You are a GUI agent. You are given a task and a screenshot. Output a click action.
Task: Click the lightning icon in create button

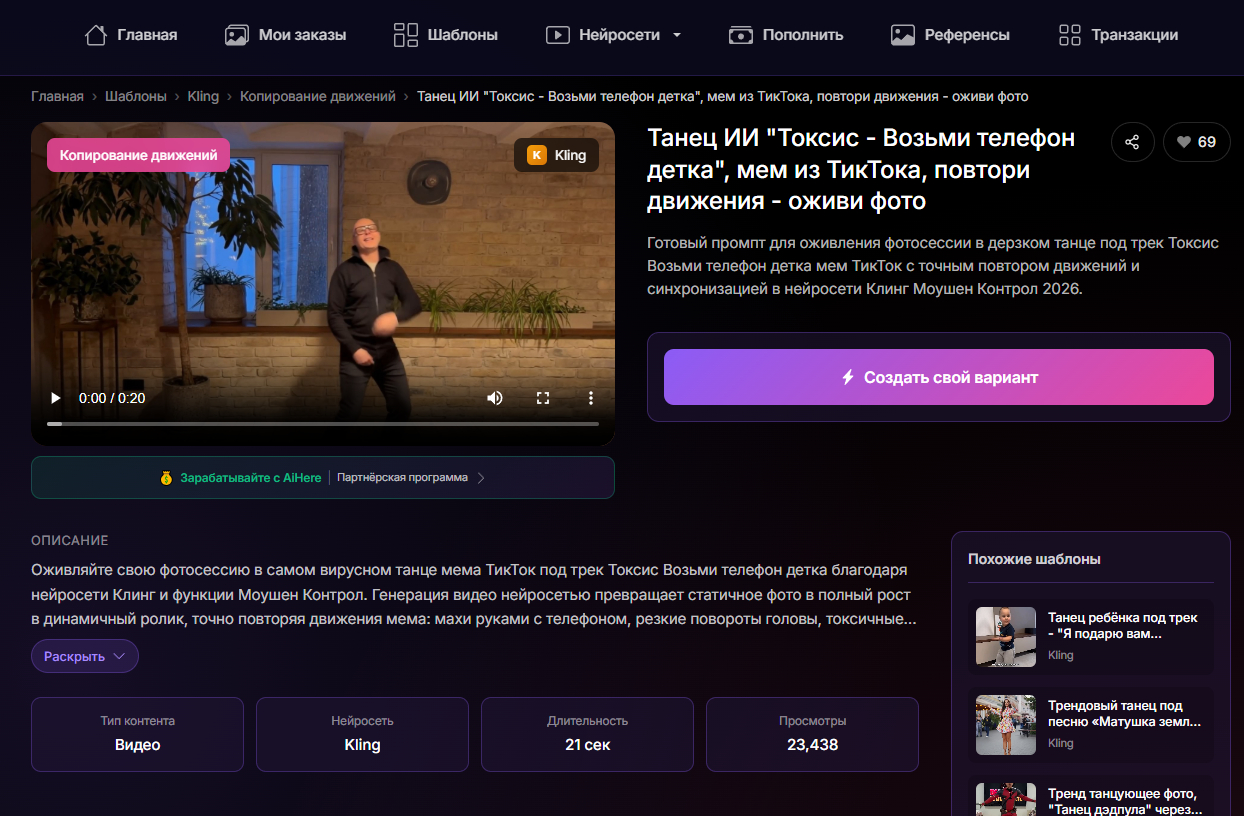(x=848, y=377)
